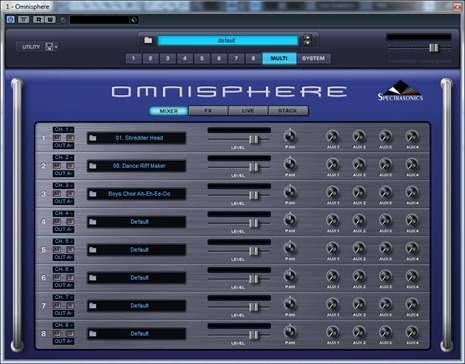Switch to the Mixer tab
The height and width of the screenshot is (364, 465).
point(169,111)
